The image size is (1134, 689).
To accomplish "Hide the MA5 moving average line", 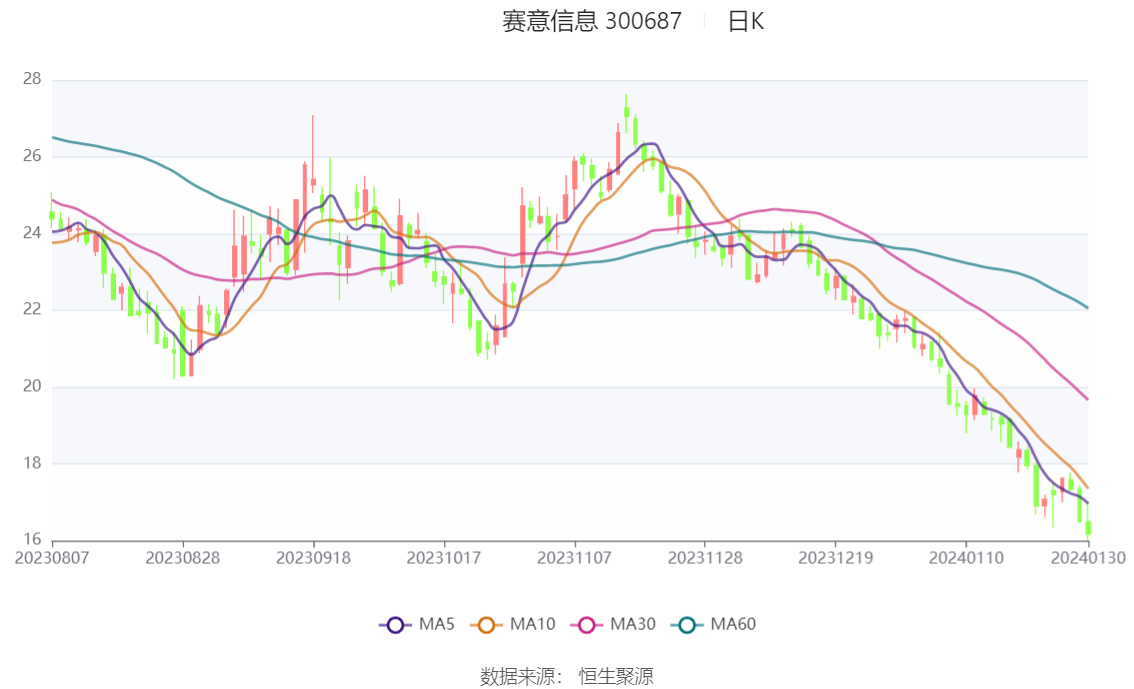I will (437, 625).
